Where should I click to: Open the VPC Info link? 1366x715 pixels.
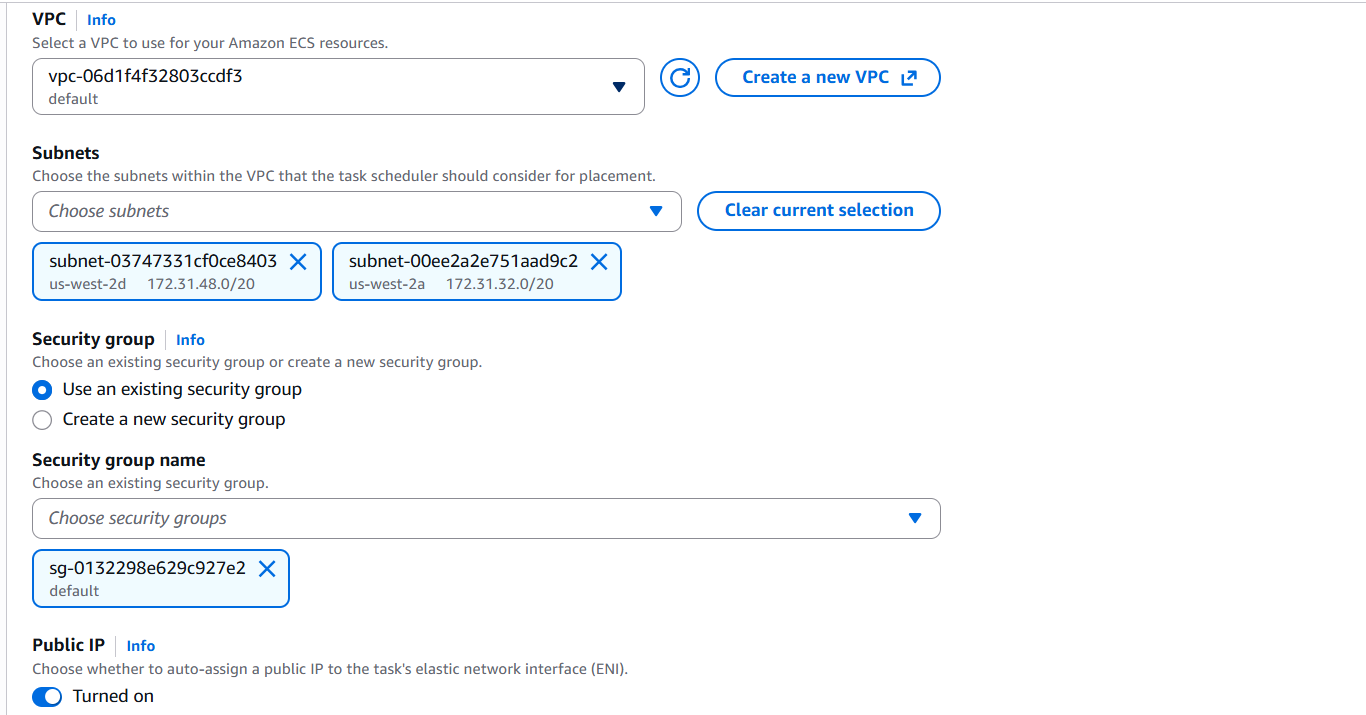[101, 19]
